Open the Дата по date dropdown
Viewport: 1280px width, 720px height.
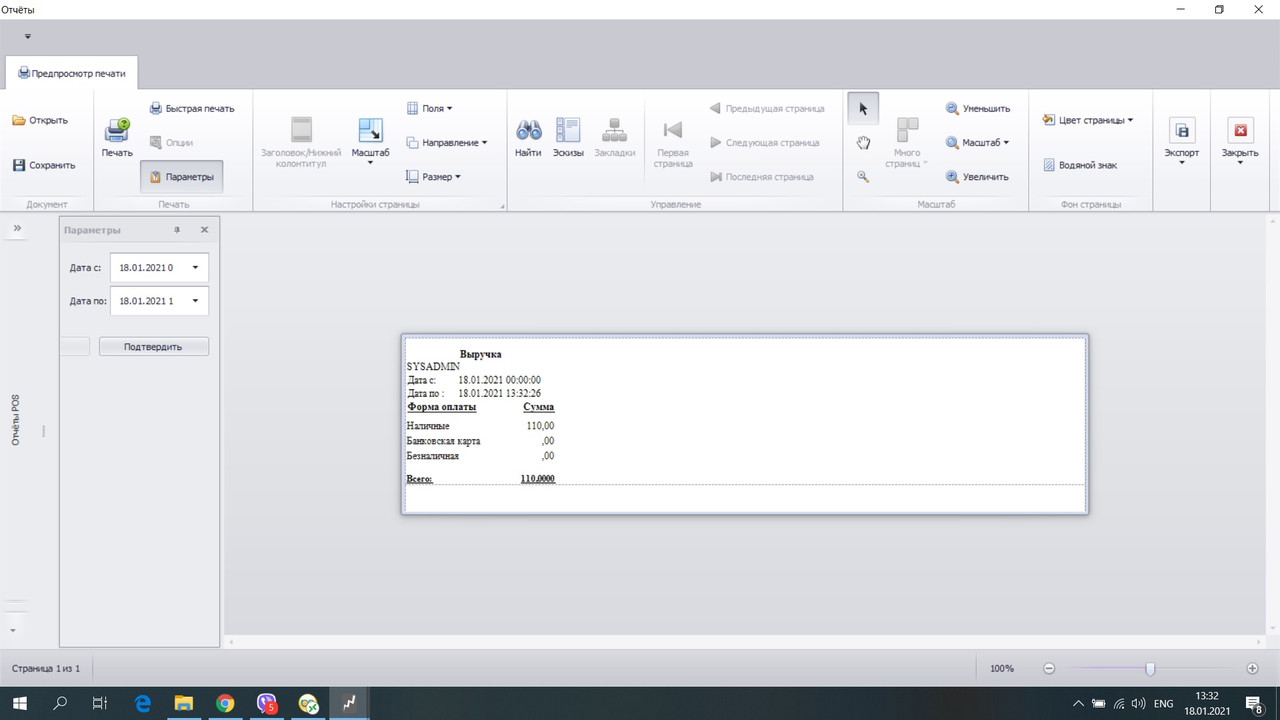[195, 300]
